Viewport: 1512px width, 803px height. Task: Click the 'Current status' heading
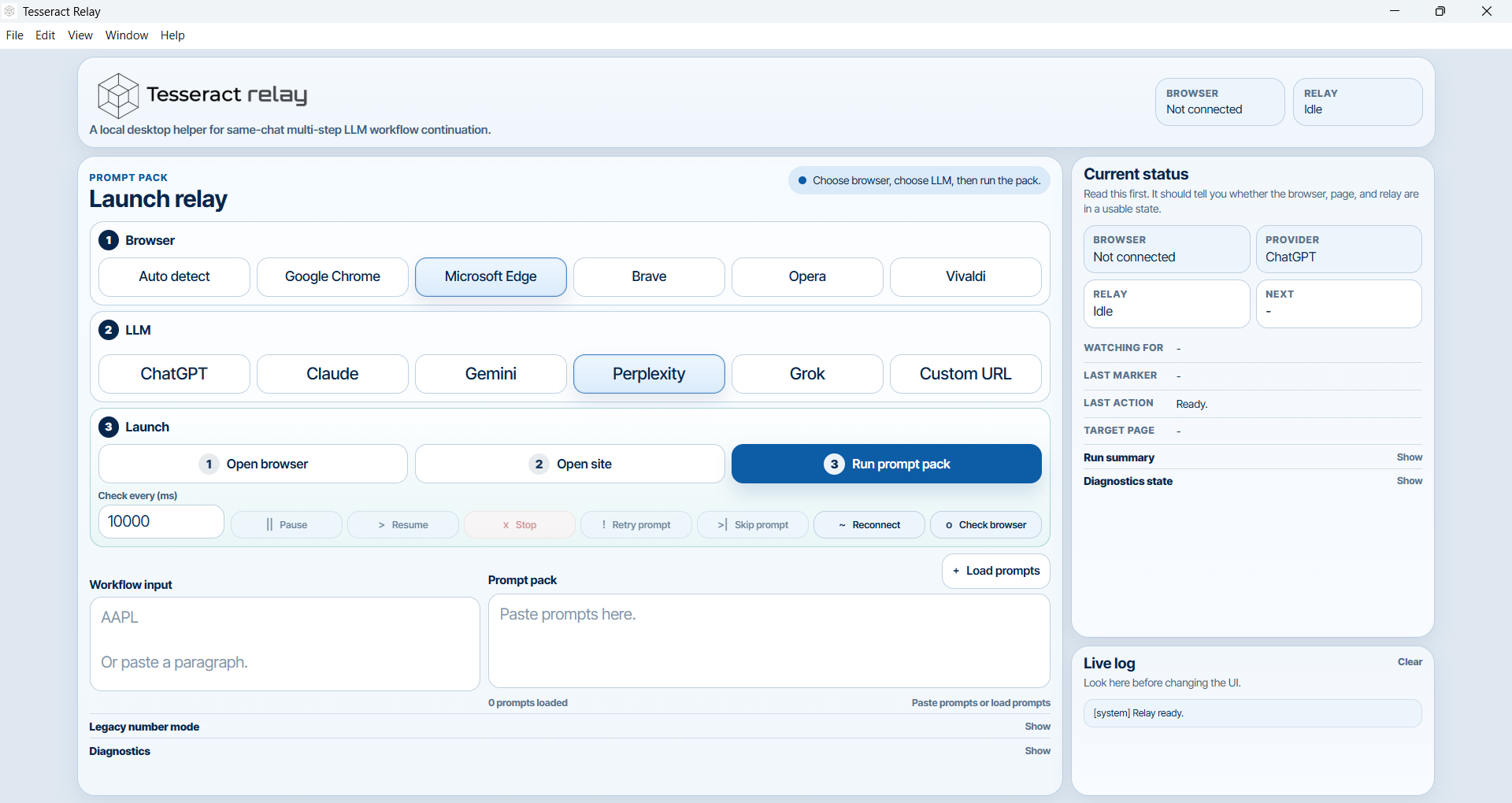[x=1136, y=174]
